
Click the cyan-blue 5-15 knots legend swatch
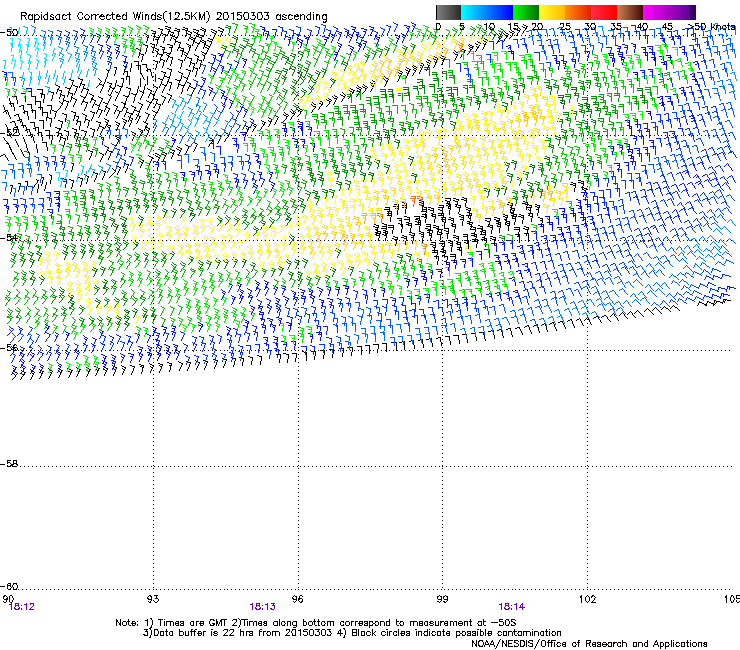point(487,12)
